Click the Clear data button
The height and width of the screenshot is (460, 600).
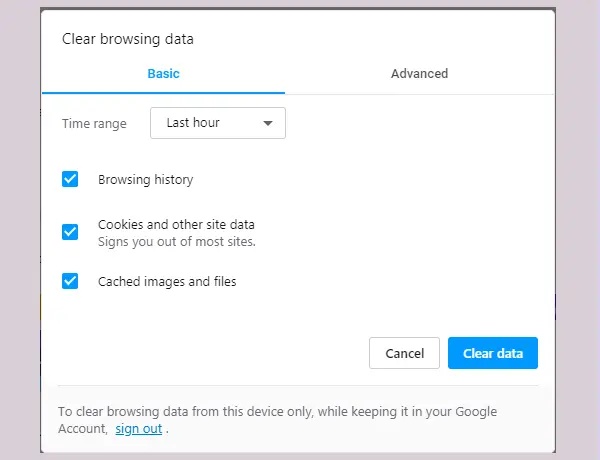point(493,353)
